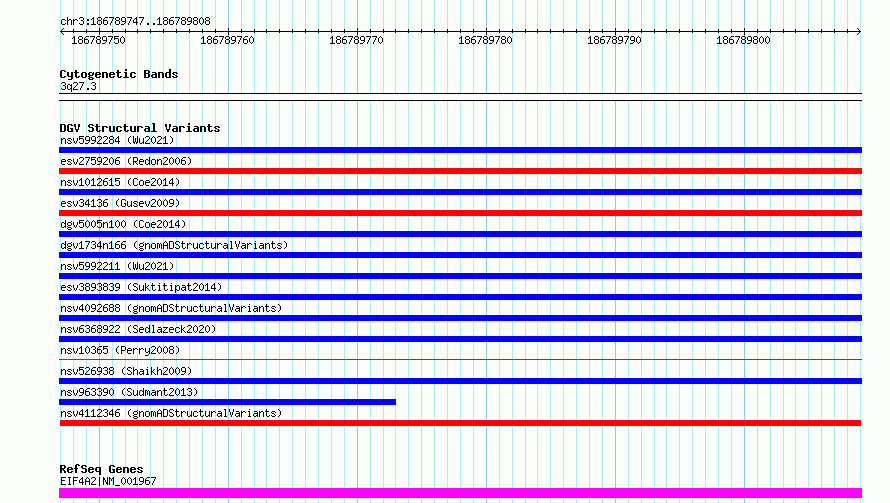
Task: Click the DGV Structural Variants track title
Action: (x=140, y=128)
